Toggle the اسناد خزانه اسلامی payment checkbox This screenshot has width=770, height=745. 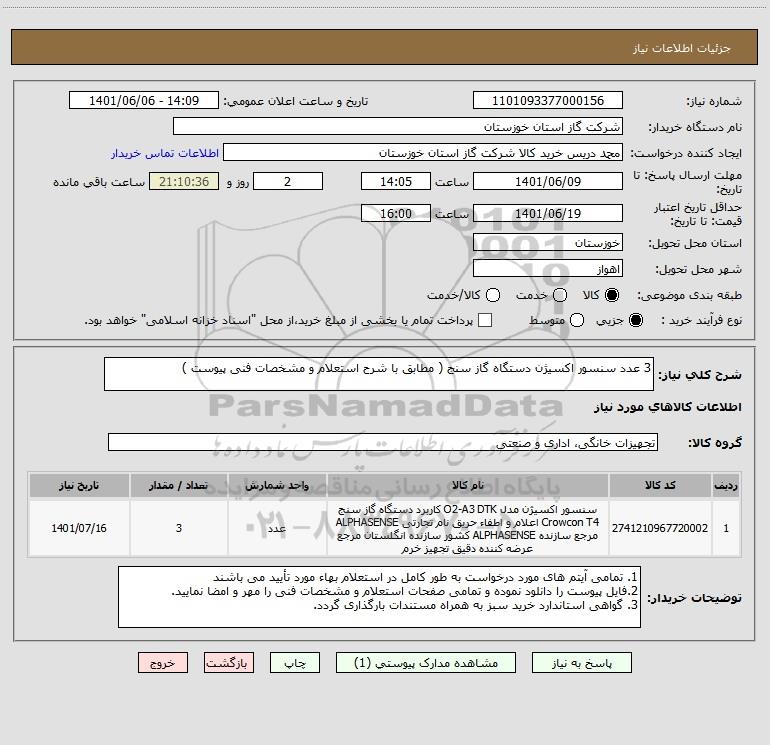click(x=485, y=320)
